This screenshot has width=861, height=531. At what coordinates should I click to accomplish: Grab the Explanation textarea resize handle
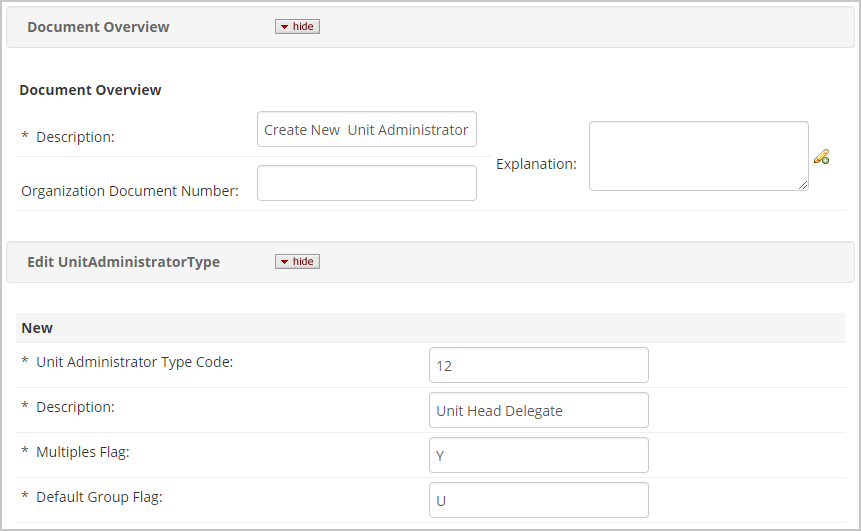[803, 186]
